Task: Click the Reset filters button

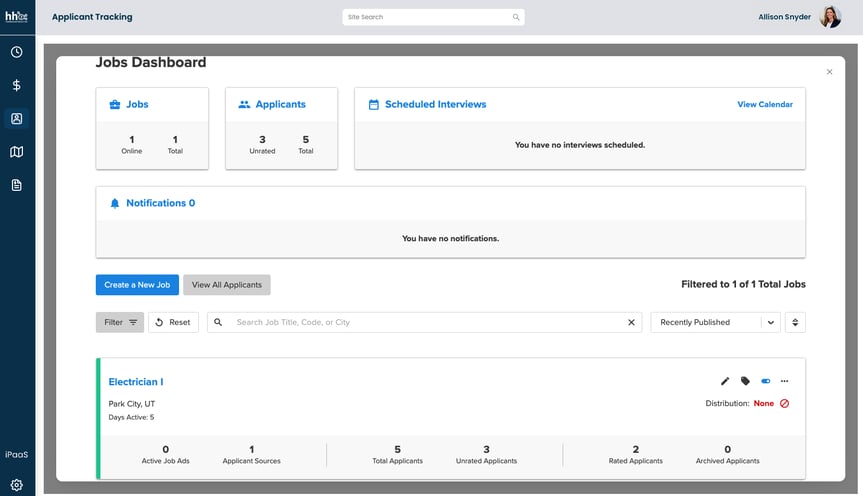Action: (x=173, y=322)
